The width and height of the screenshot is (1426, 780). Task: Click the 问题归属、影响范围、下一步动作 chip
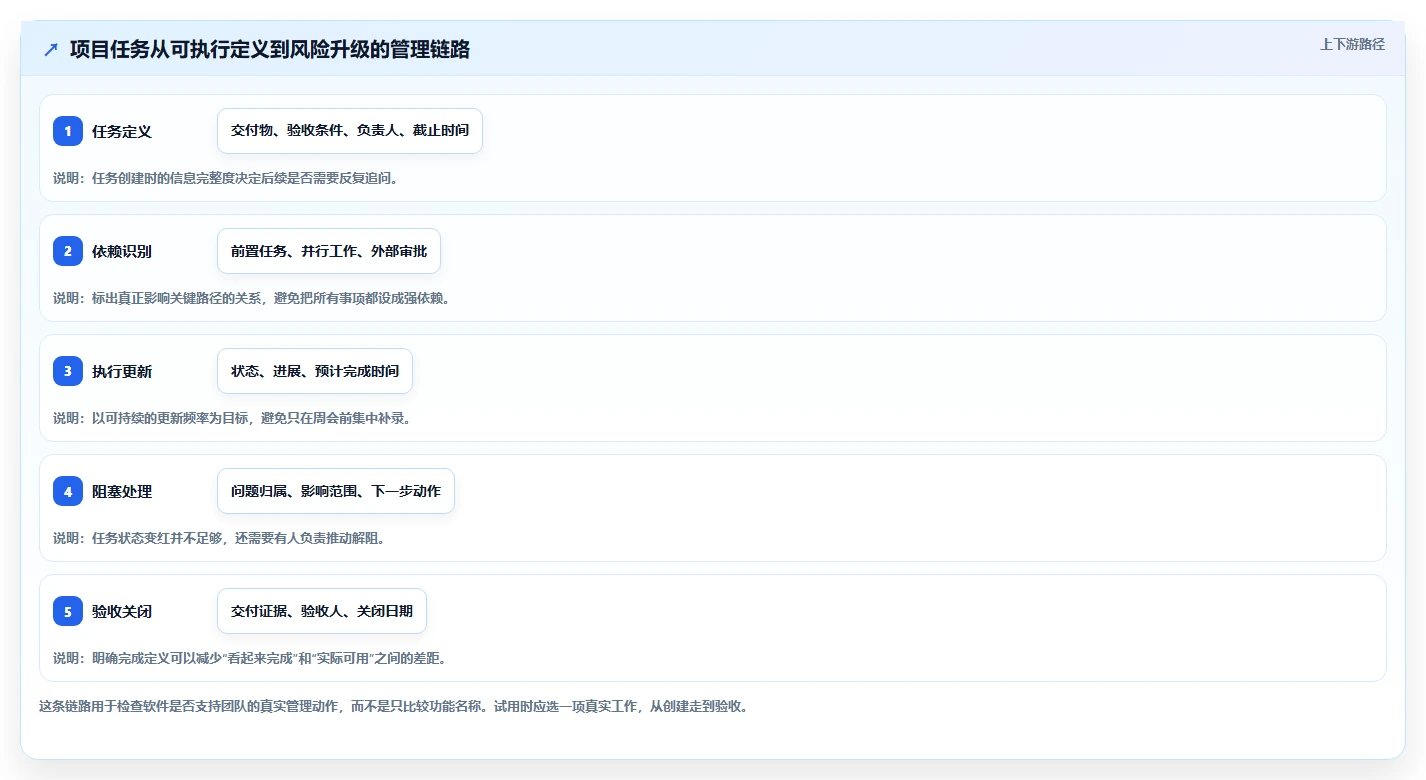tap(336, 491)
